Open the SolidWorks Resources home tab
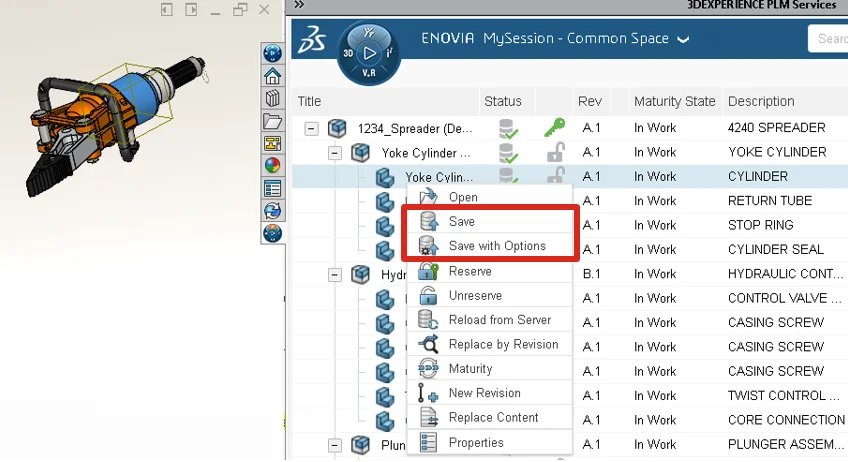This screenshot has height=462, width=848. [273, 76]
